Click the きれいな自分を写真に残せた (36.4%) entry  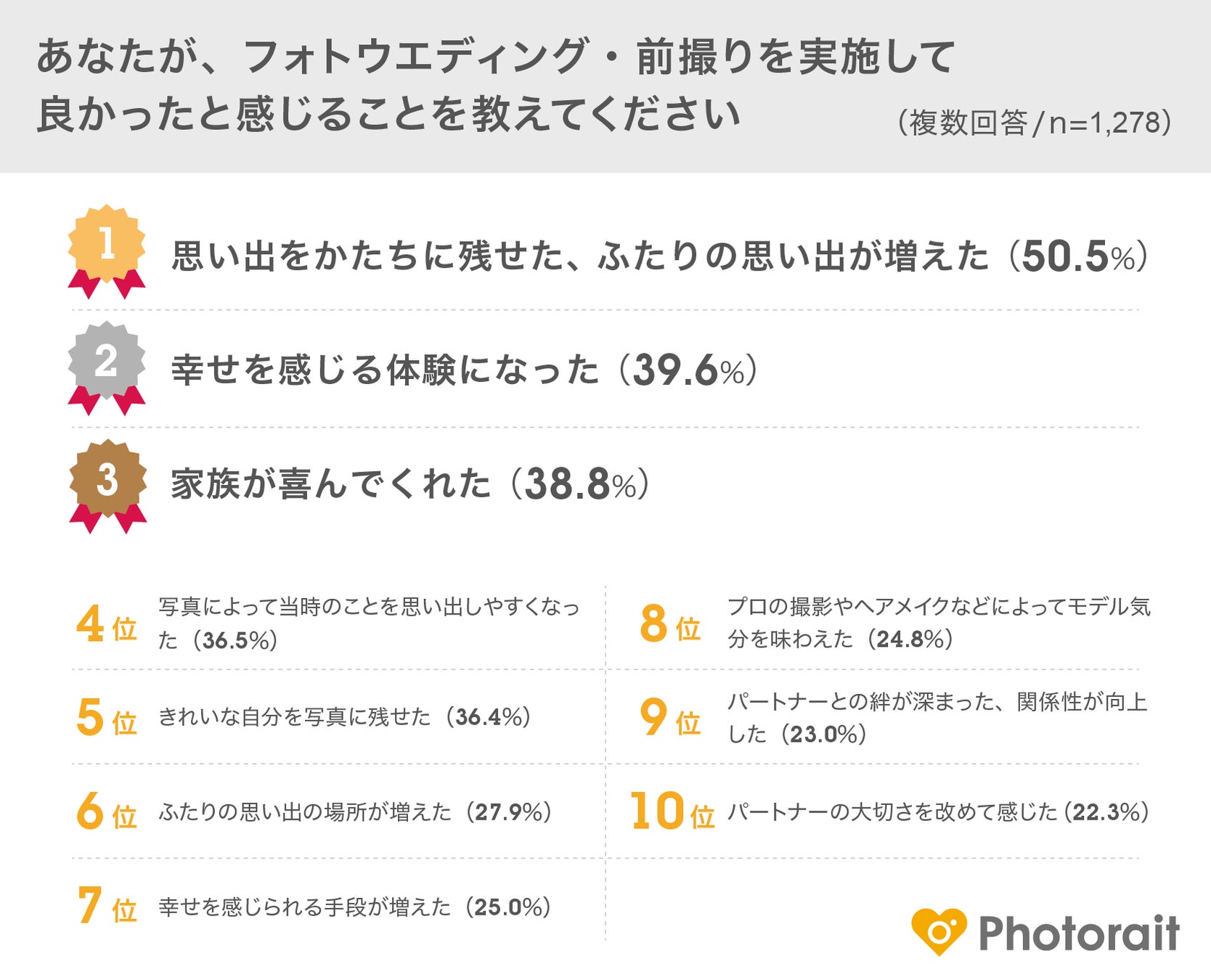click(345, 717)
